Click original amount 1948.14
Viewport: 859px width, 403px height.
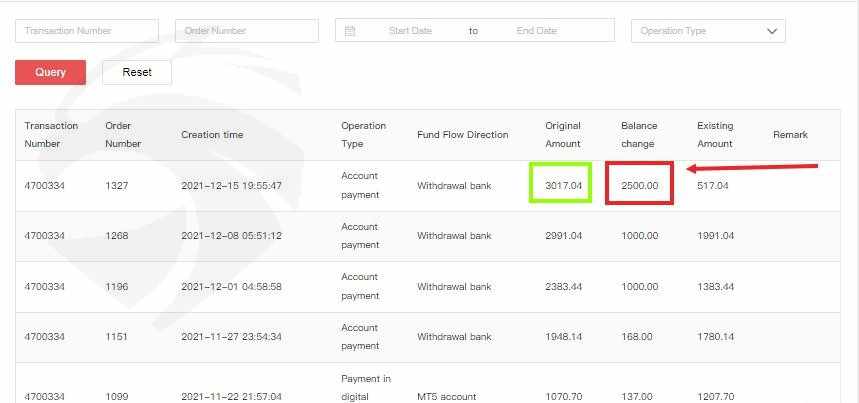pyautogui.click(x=563, y=337)
